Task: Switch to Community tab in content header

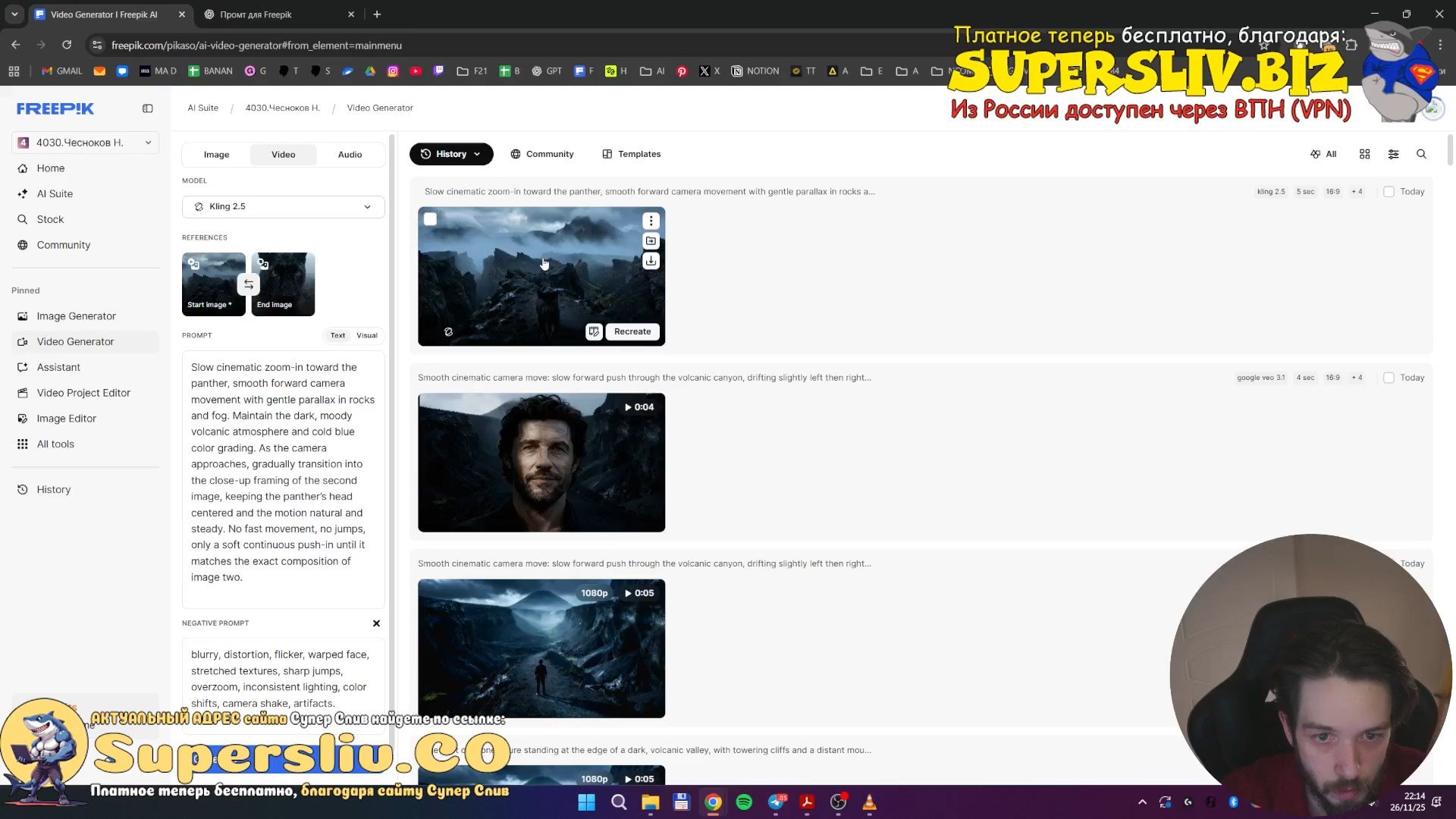Action: tap(542, 154)
